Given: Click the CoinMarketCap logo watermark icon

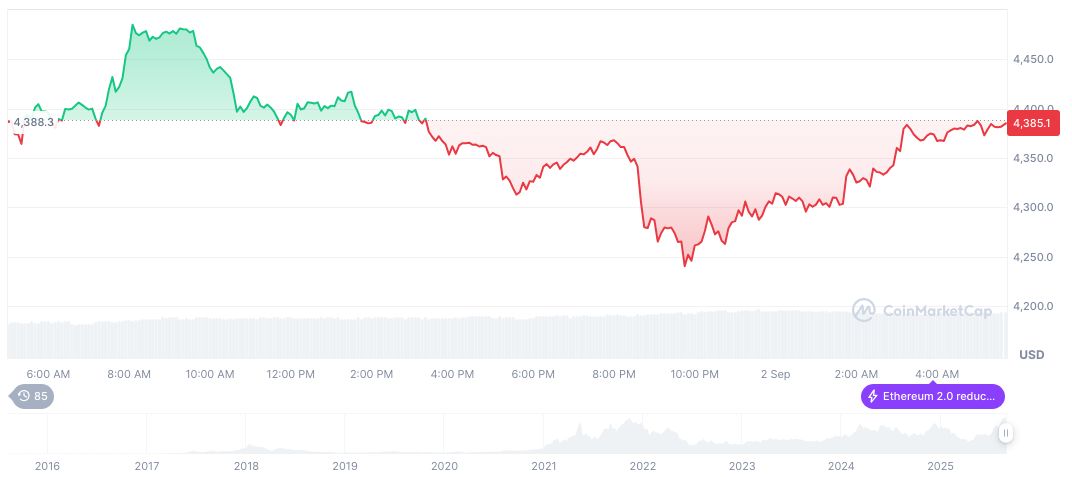Looking at the screenshot, I should [x=863, y=311].
